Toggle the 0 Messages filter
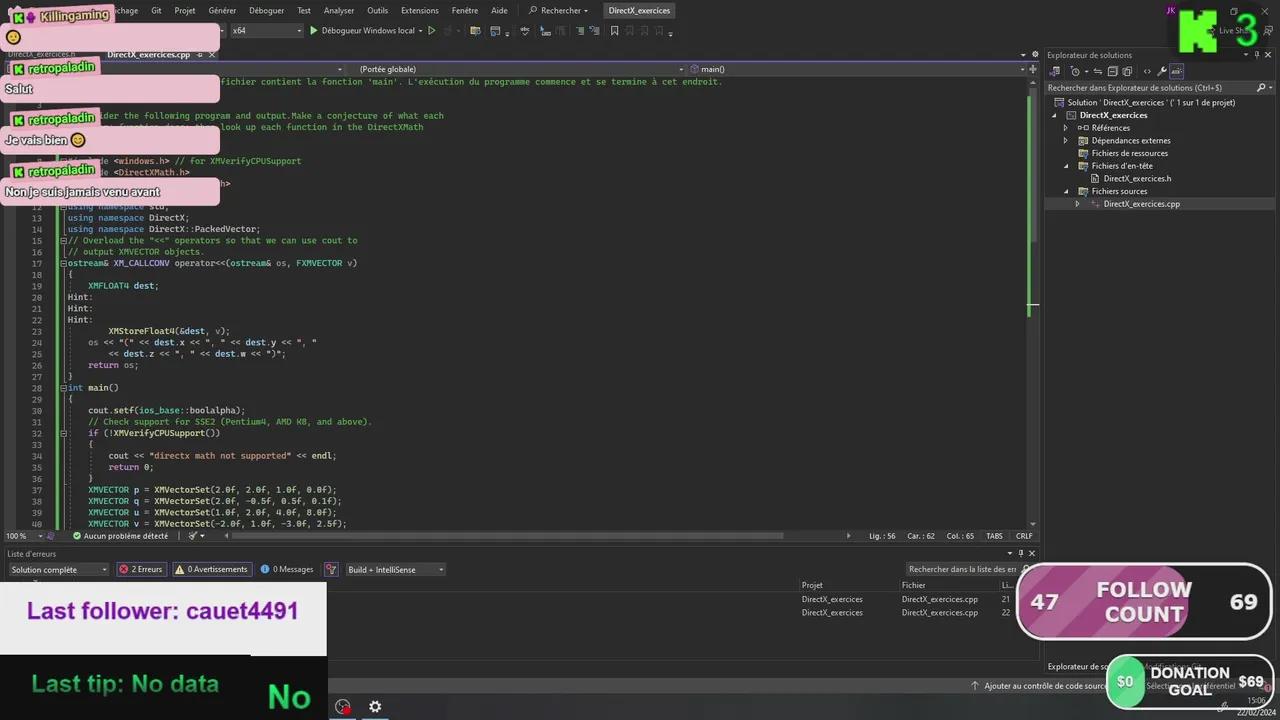 pyautogui.click(x=287, y=569)
